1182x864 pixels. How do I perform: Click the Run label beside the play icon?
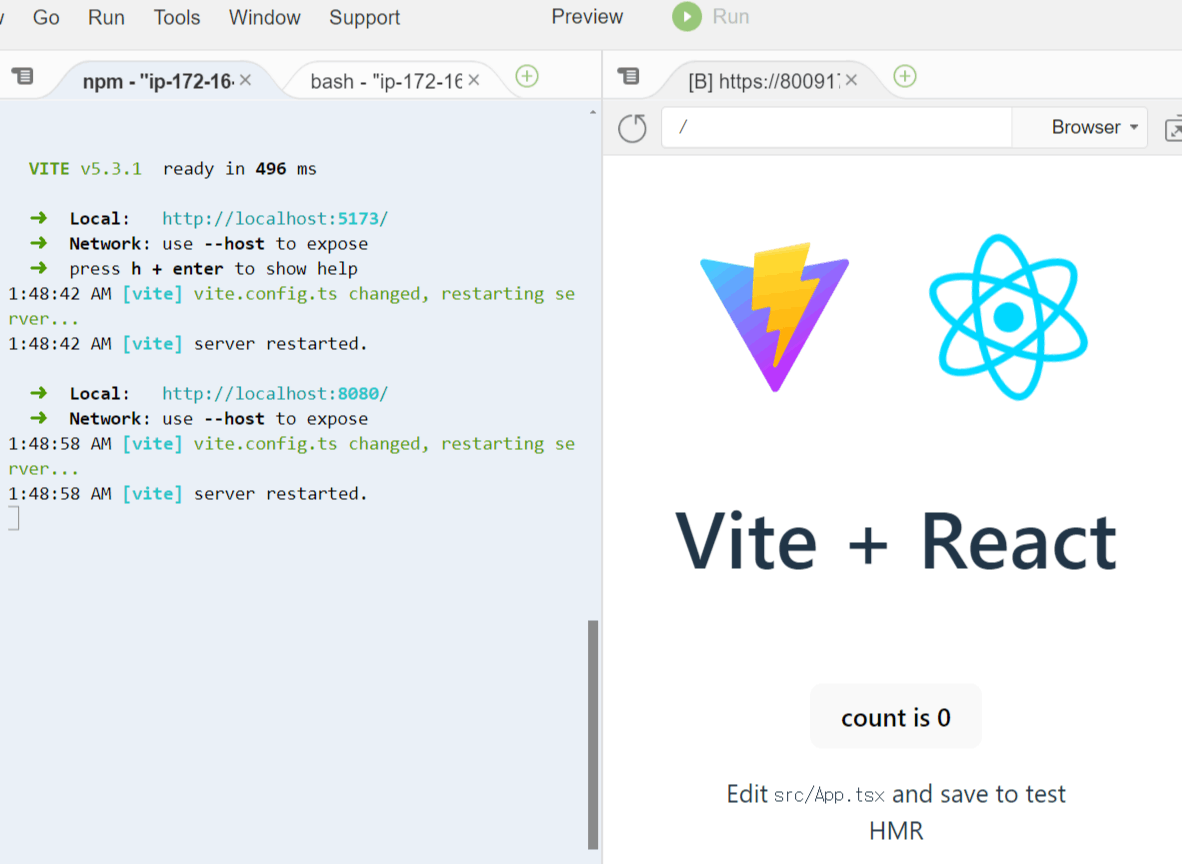[730, 17]
